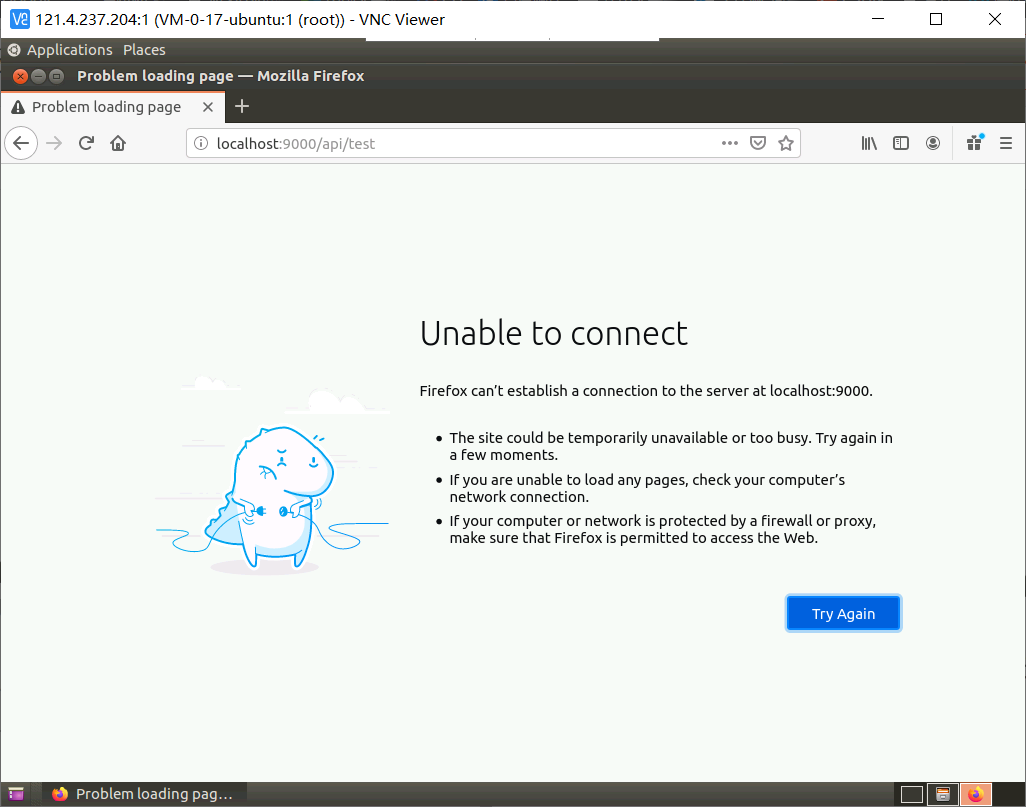
Task: Open a new tab with plus
Action: [x=242, y=106]
